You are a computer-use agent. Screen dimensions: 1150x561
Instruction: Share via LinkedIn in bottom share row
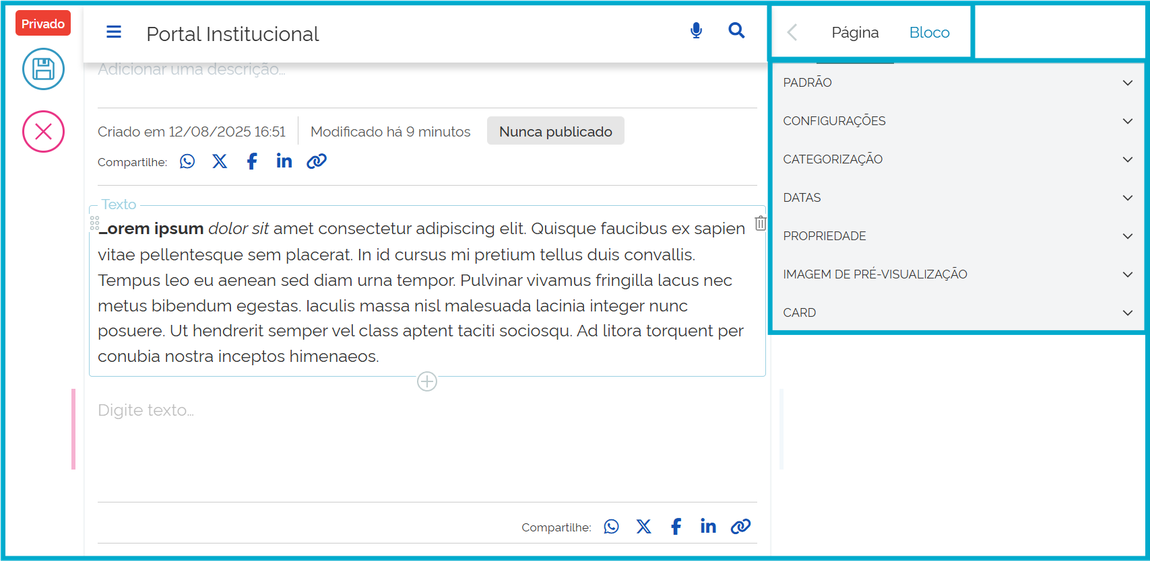(x=708, y=526)
